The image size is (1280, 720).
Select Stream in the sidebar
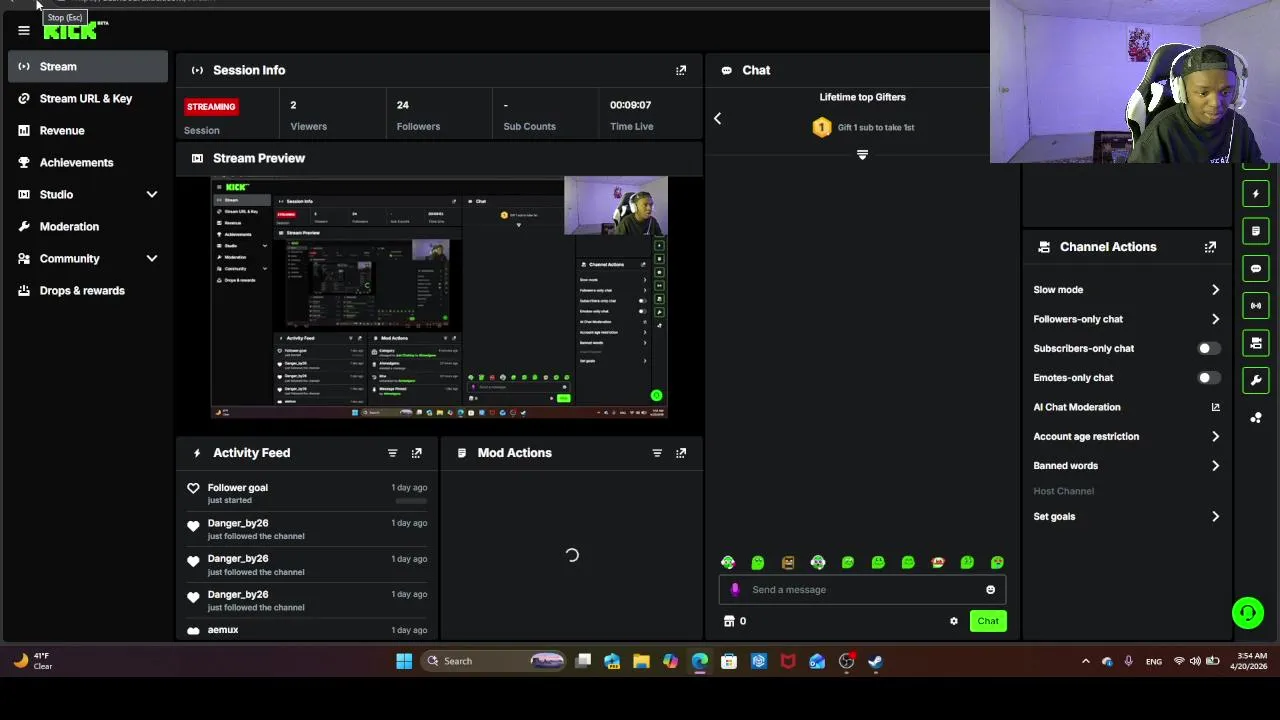(88, 67)
